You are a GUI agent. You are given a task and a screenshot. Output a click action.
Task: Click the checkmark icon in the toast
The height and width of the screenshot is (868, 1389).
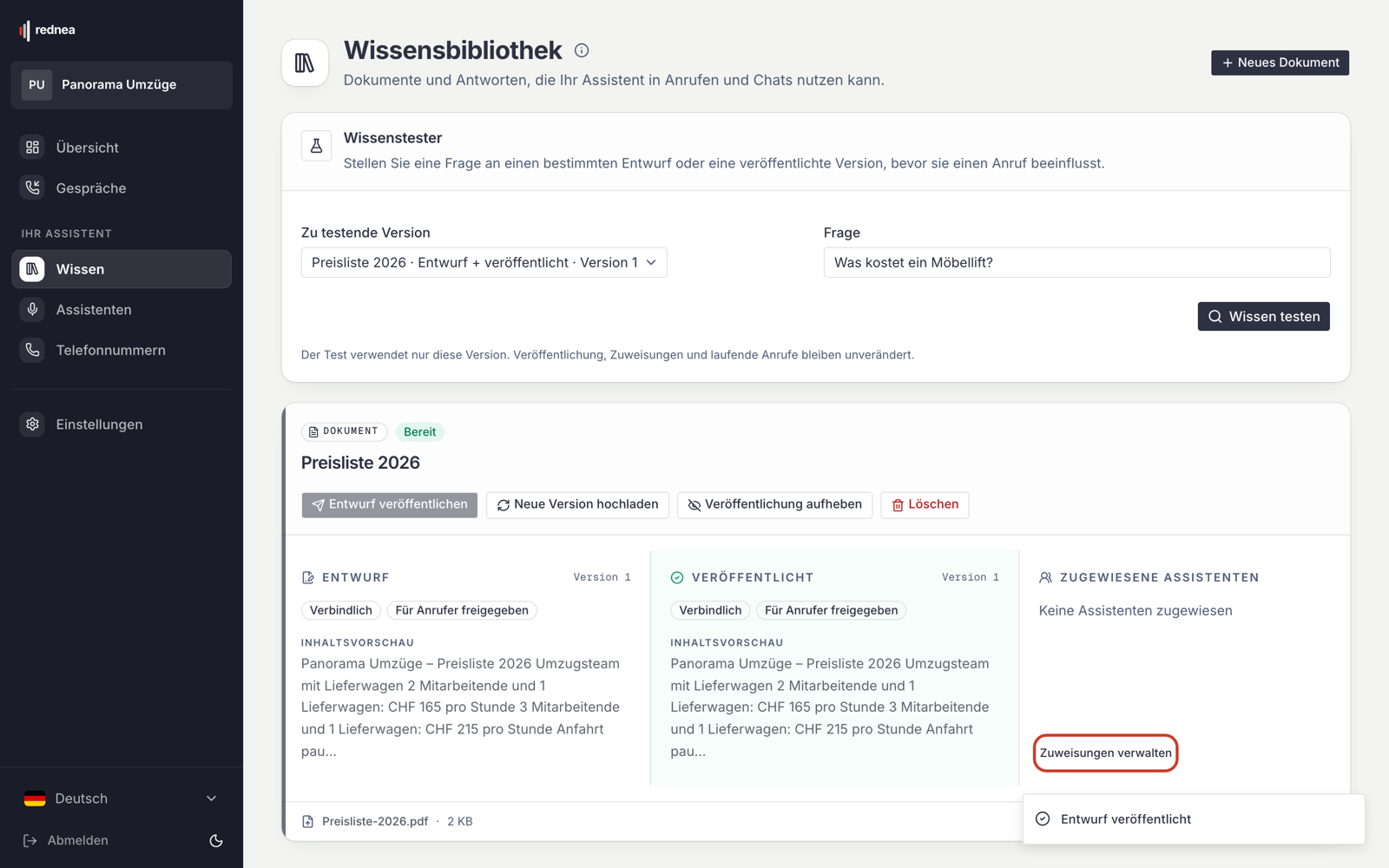click(x=1043, y=819)
